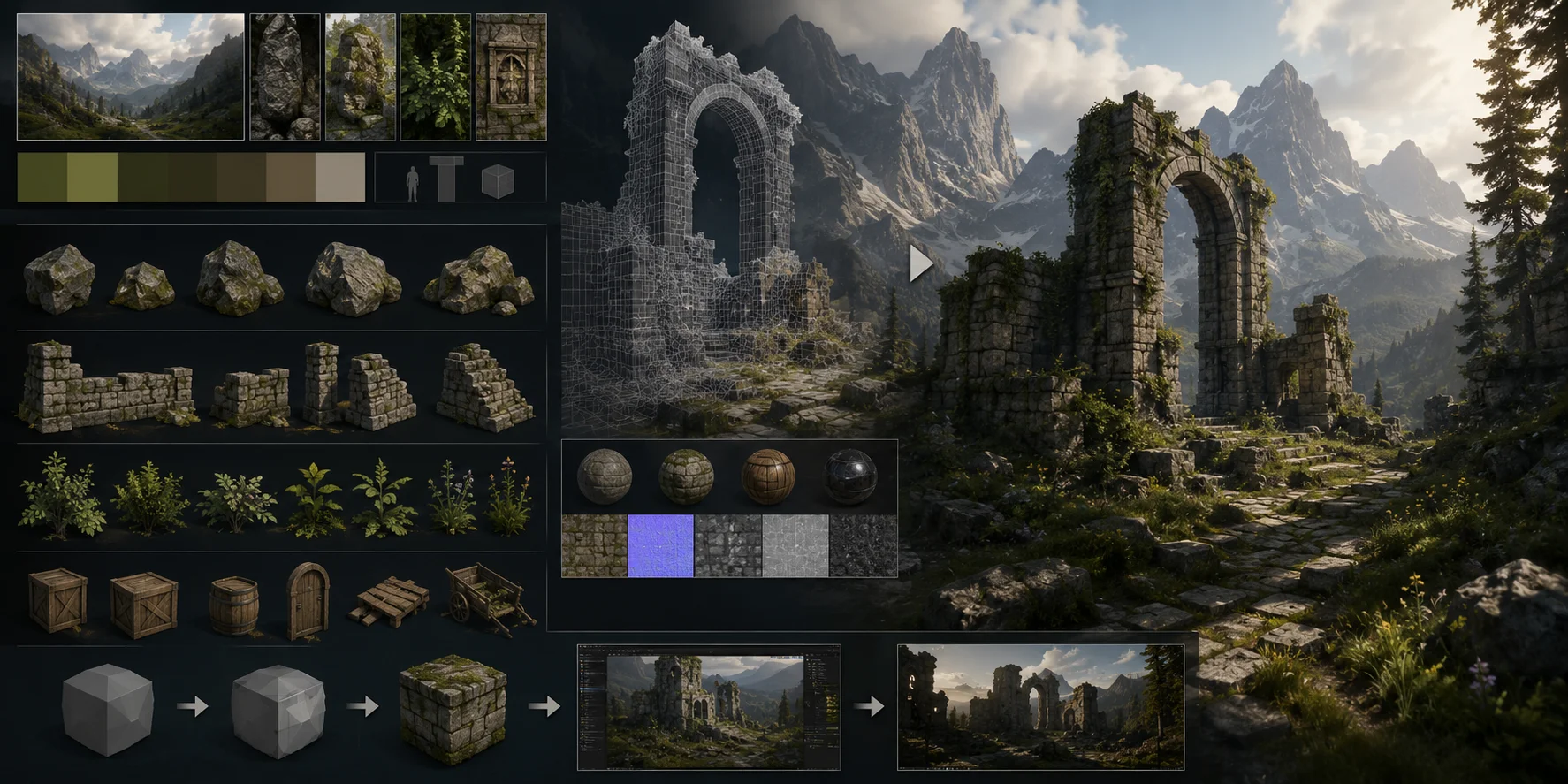Open the standing stone monolith reference thumbnail
This screenshot has width=1568, height=784.
click(x=285, y=76)
